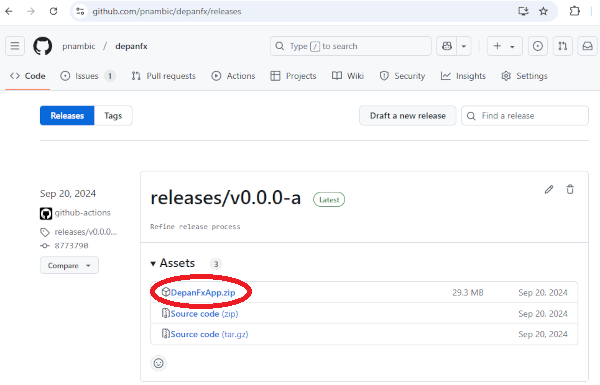Open the Pull requests tab
Image resolution: width=600 pixels, height=385 pixels.
tap(163, 76)
